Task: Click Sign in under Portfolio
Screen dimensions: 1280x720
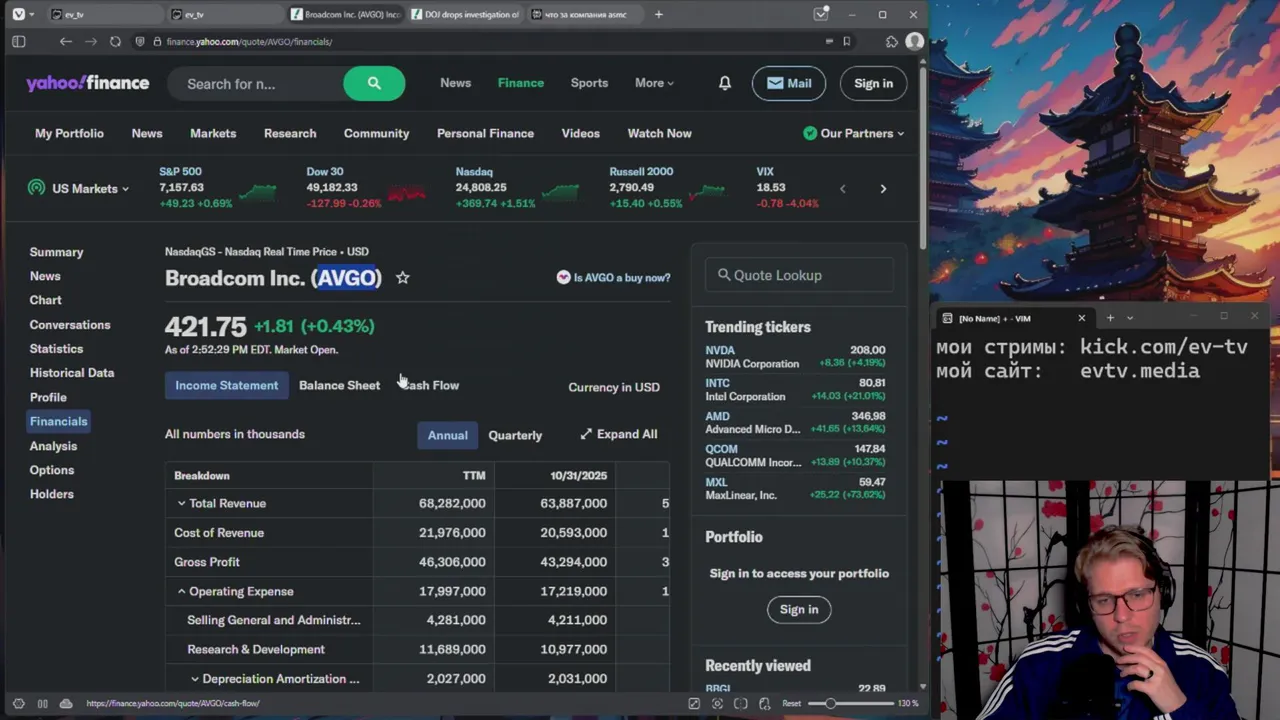Action: click(798, 609)
